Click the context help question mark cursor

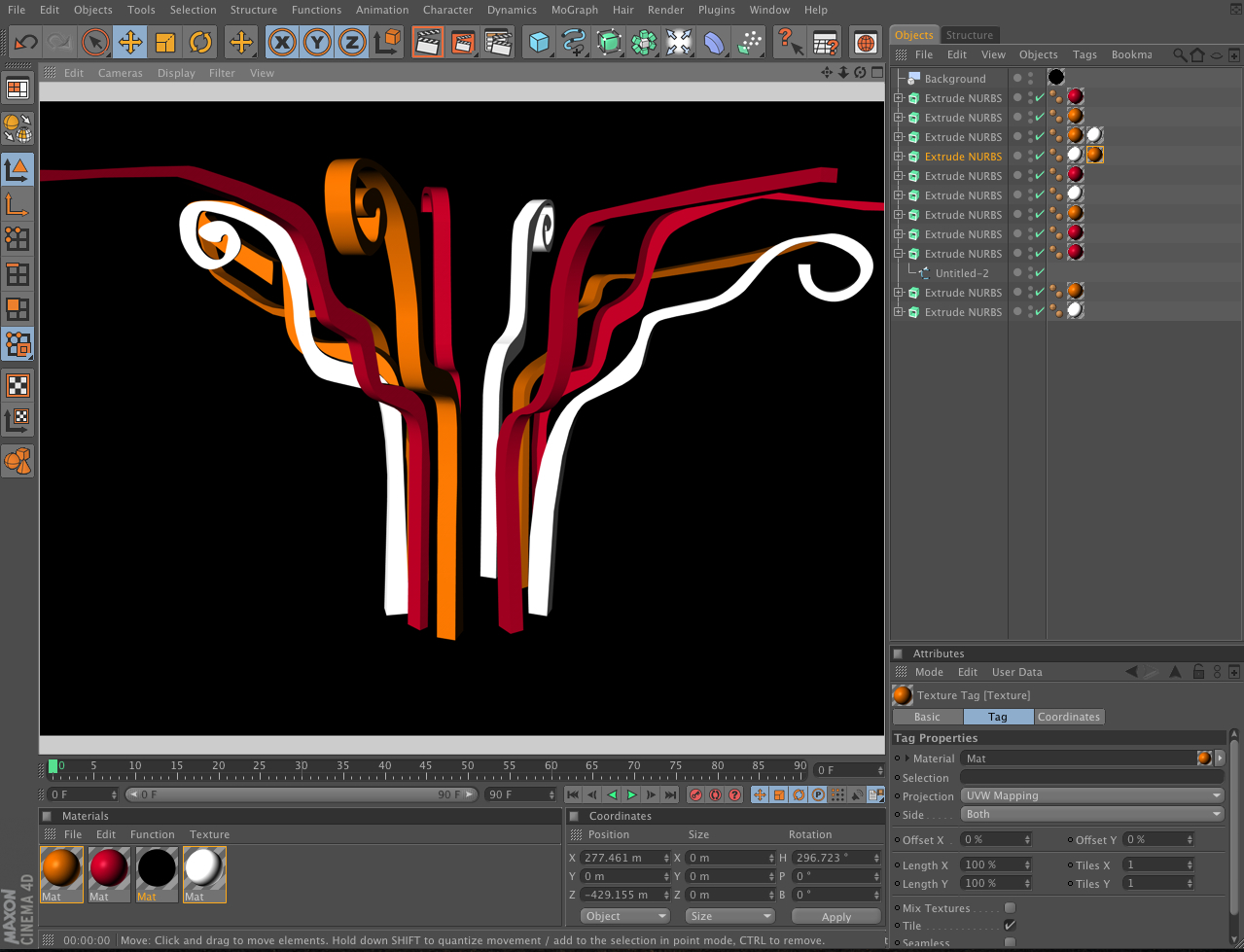coord(789,43)
